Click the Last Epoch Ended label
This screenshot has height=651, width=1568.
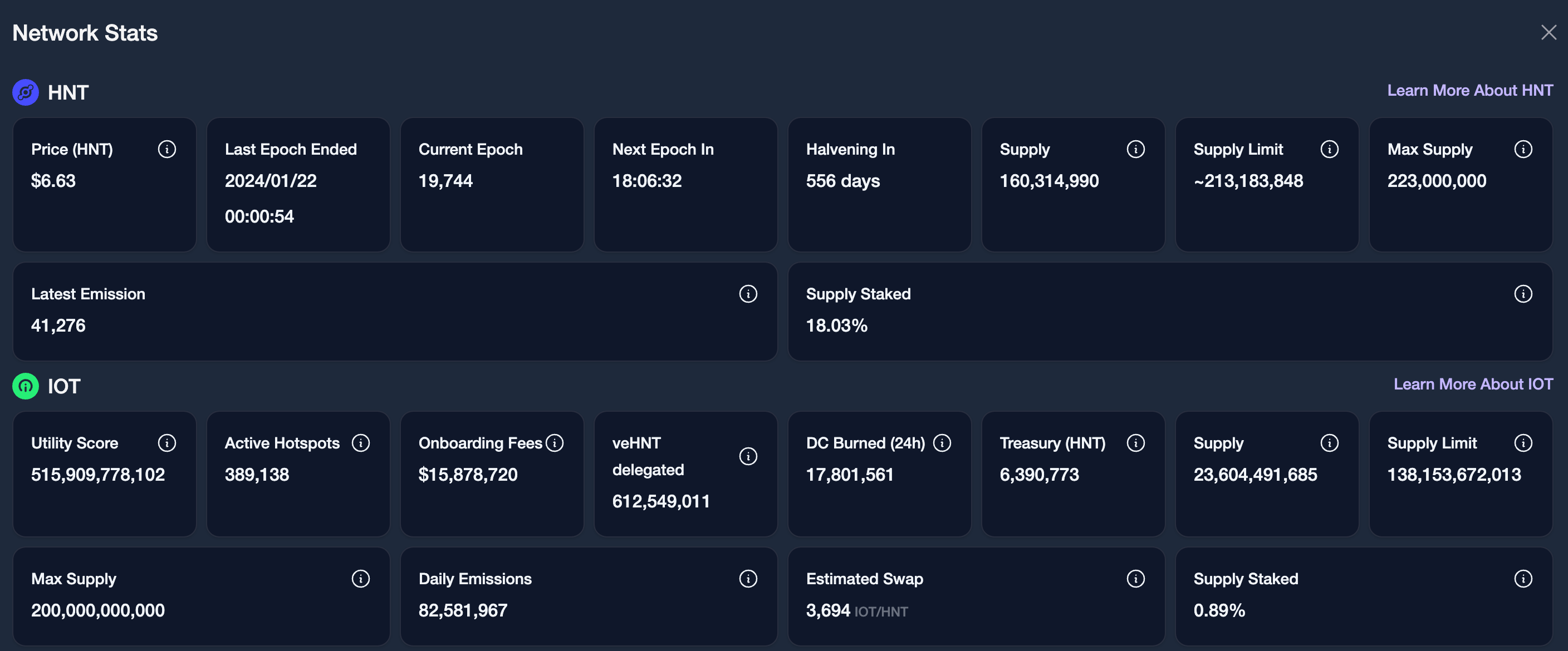291,149
